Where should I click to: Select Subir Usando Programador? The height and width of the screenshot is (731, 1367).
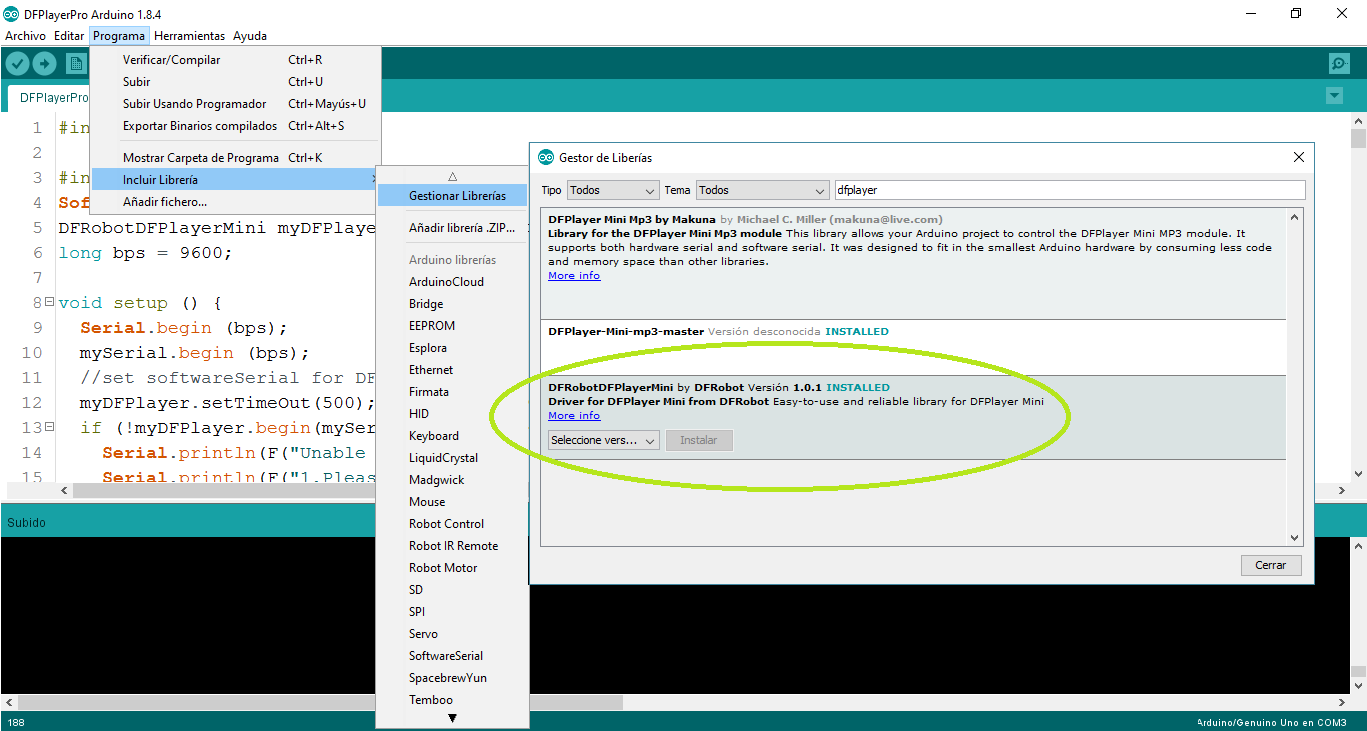[235, 104]
